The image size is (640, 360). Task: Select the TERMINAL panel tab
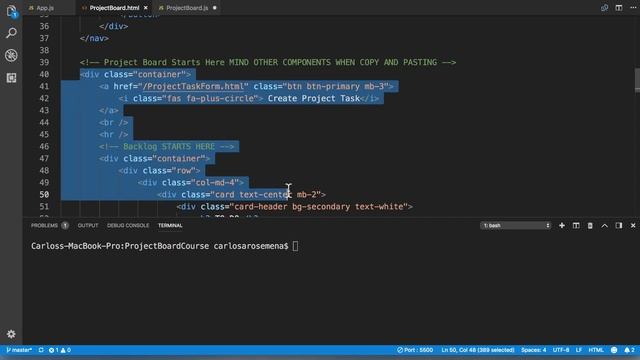[x=170, y=225]
